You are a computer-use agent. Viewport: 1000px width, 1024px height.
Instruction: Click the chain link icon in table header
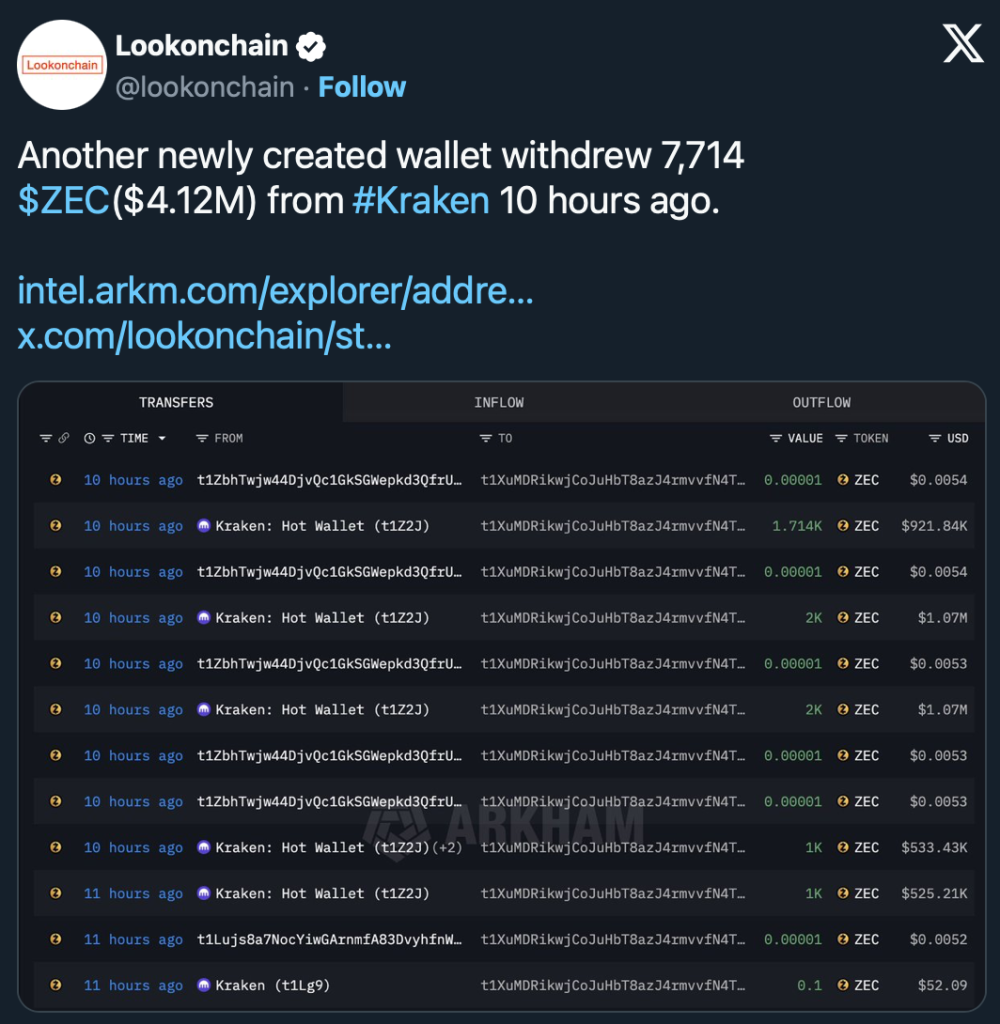pyautogui.click(x=64, y=439)
